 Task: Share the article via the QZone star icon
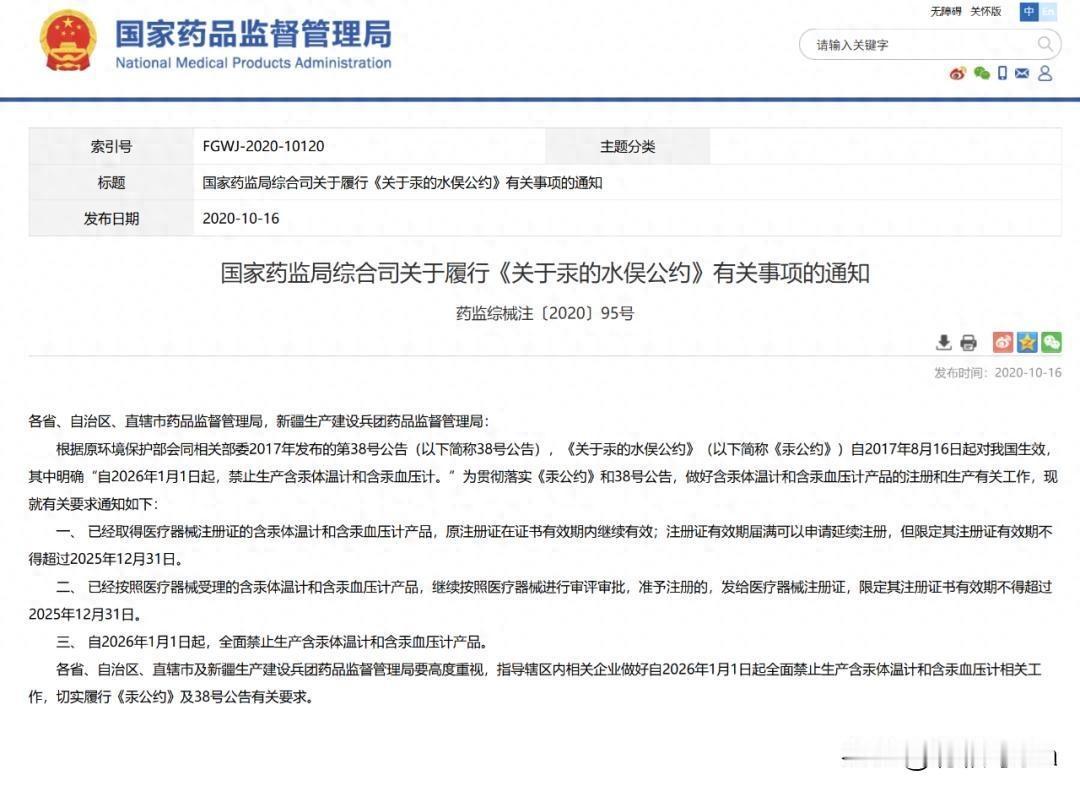point(1027,342)
